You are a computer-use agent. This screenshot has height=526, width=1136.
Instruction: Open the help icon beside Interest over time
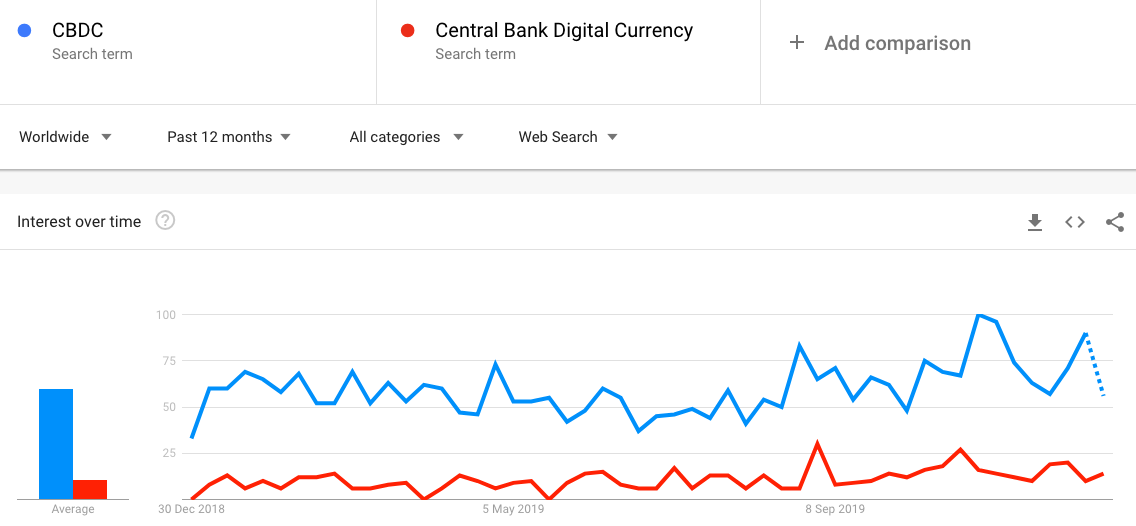[165, 220]
